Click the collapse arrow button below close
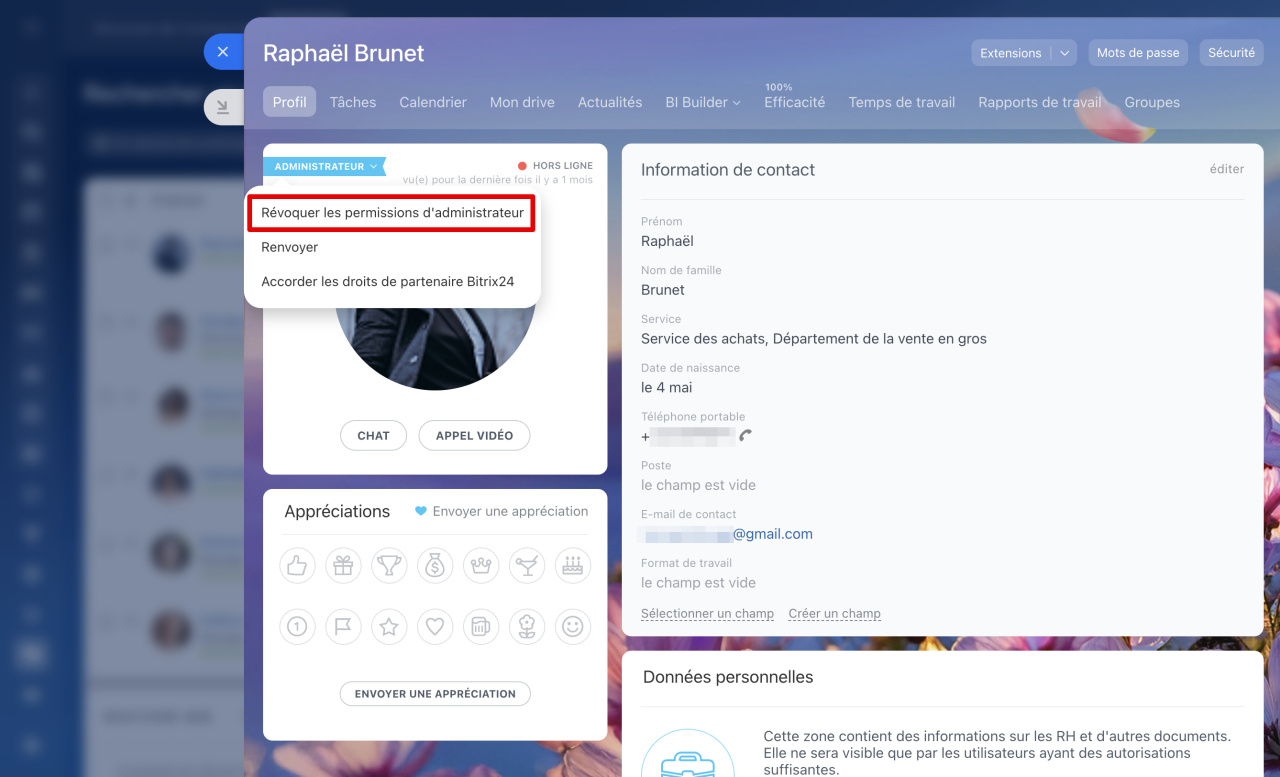Screen dimensions: 1280x777 point(223,107)
